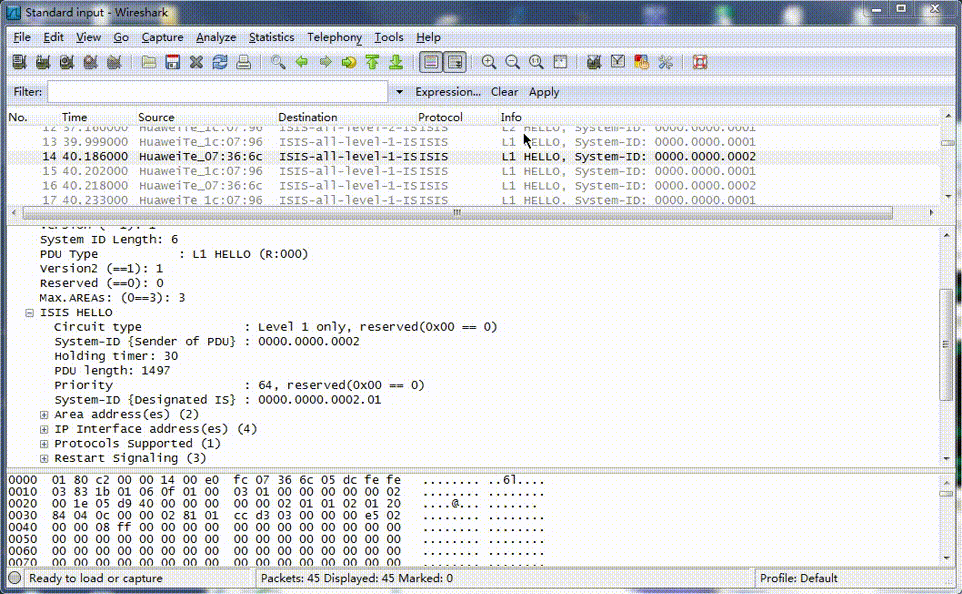Open a capture file folder icon
Screen dimensions: 962x594
(148, 62)
